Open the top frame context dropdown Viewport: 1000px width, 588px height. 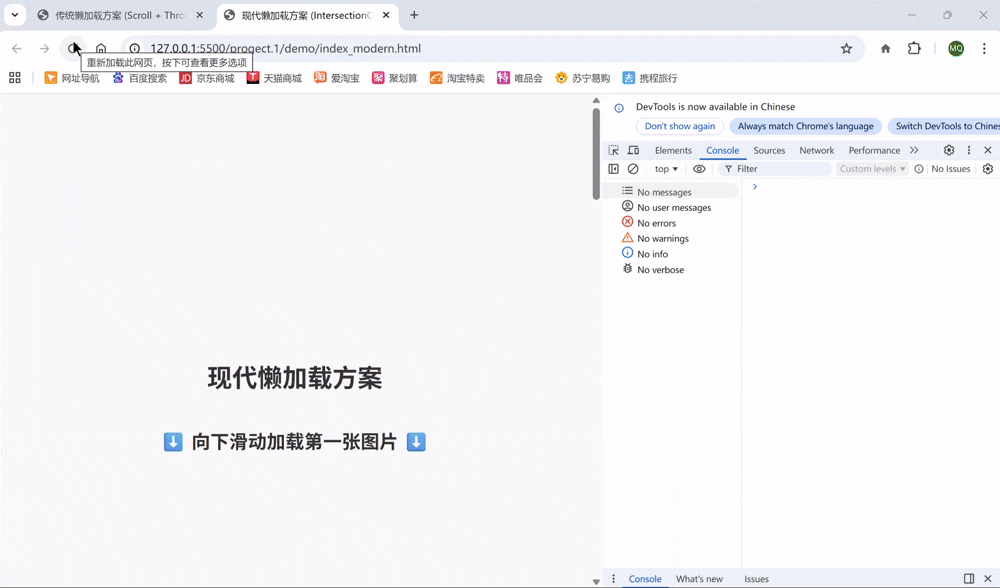pos(665,169)
